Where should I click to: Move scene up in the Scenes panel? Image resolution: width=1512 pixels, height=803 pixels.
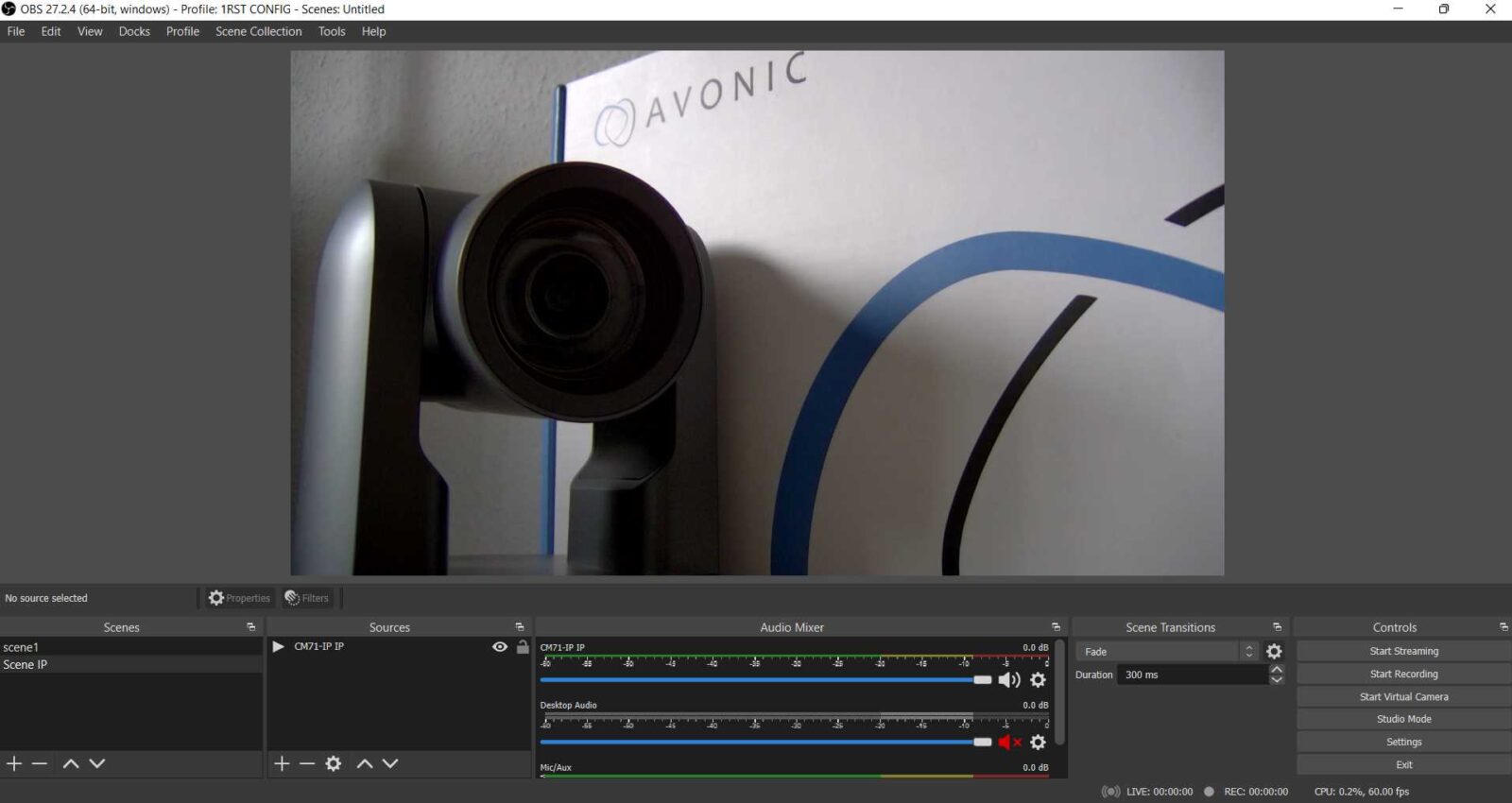pyautogui.click(x=71, y=763)
